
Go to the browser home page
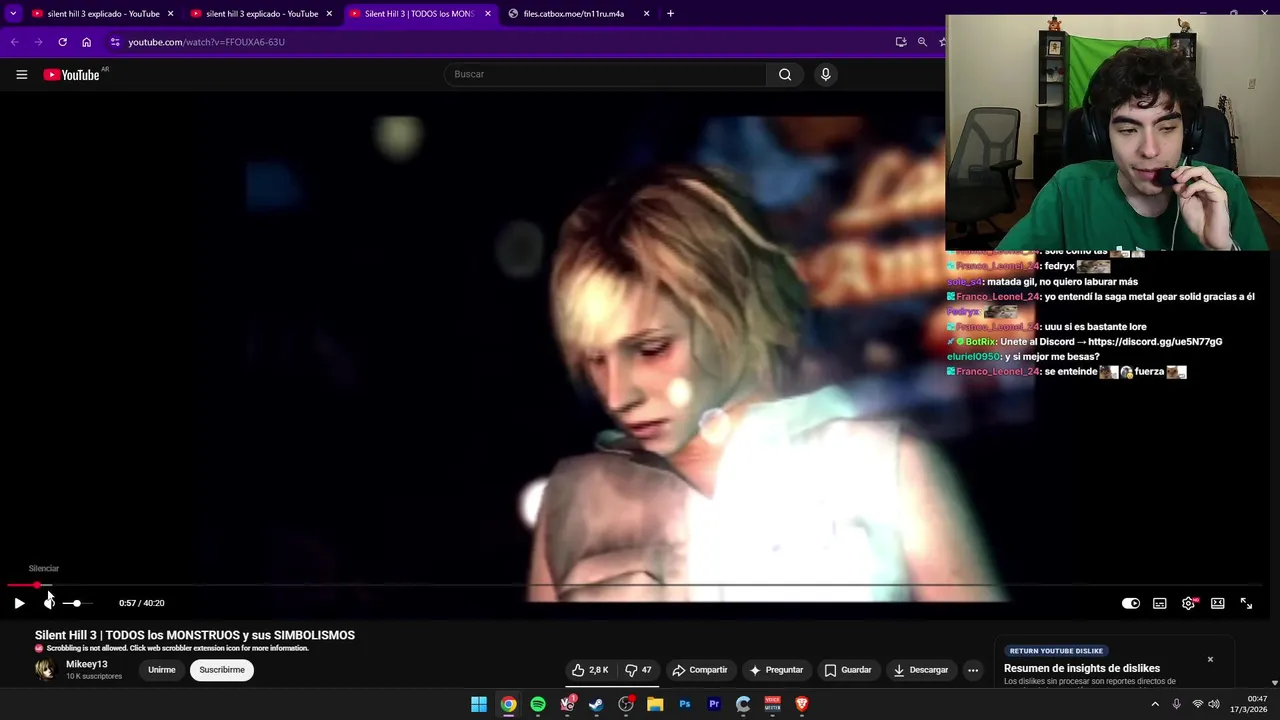[x=86, y=42]
